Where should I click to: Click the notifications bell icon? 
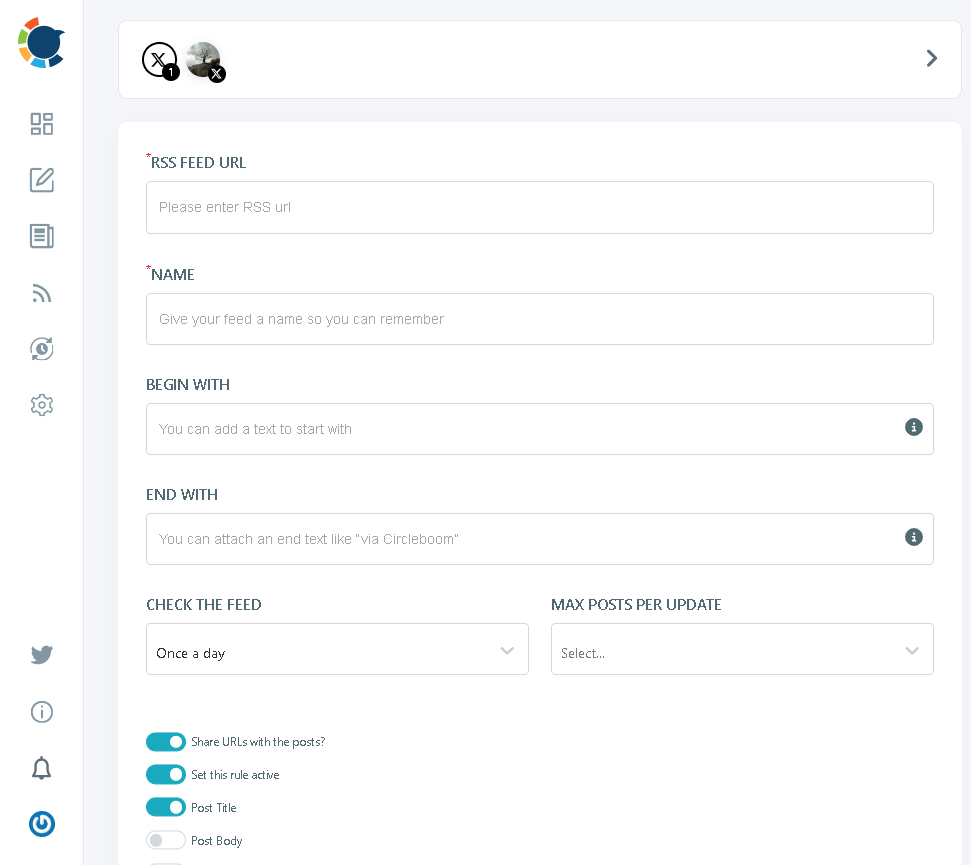41,768
